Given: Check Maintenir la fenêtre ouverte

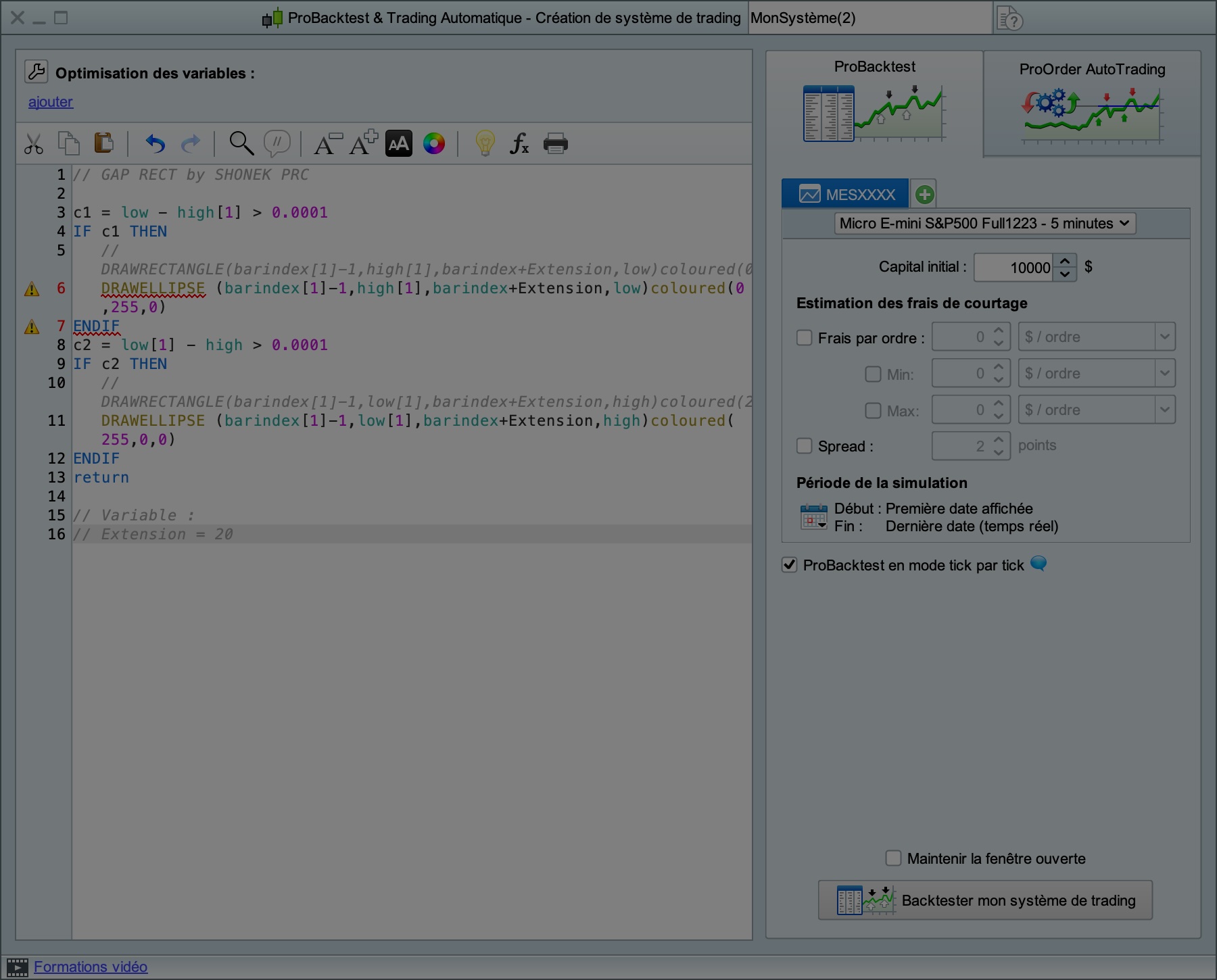Looking at the screenshot, I should pos(894,858).
